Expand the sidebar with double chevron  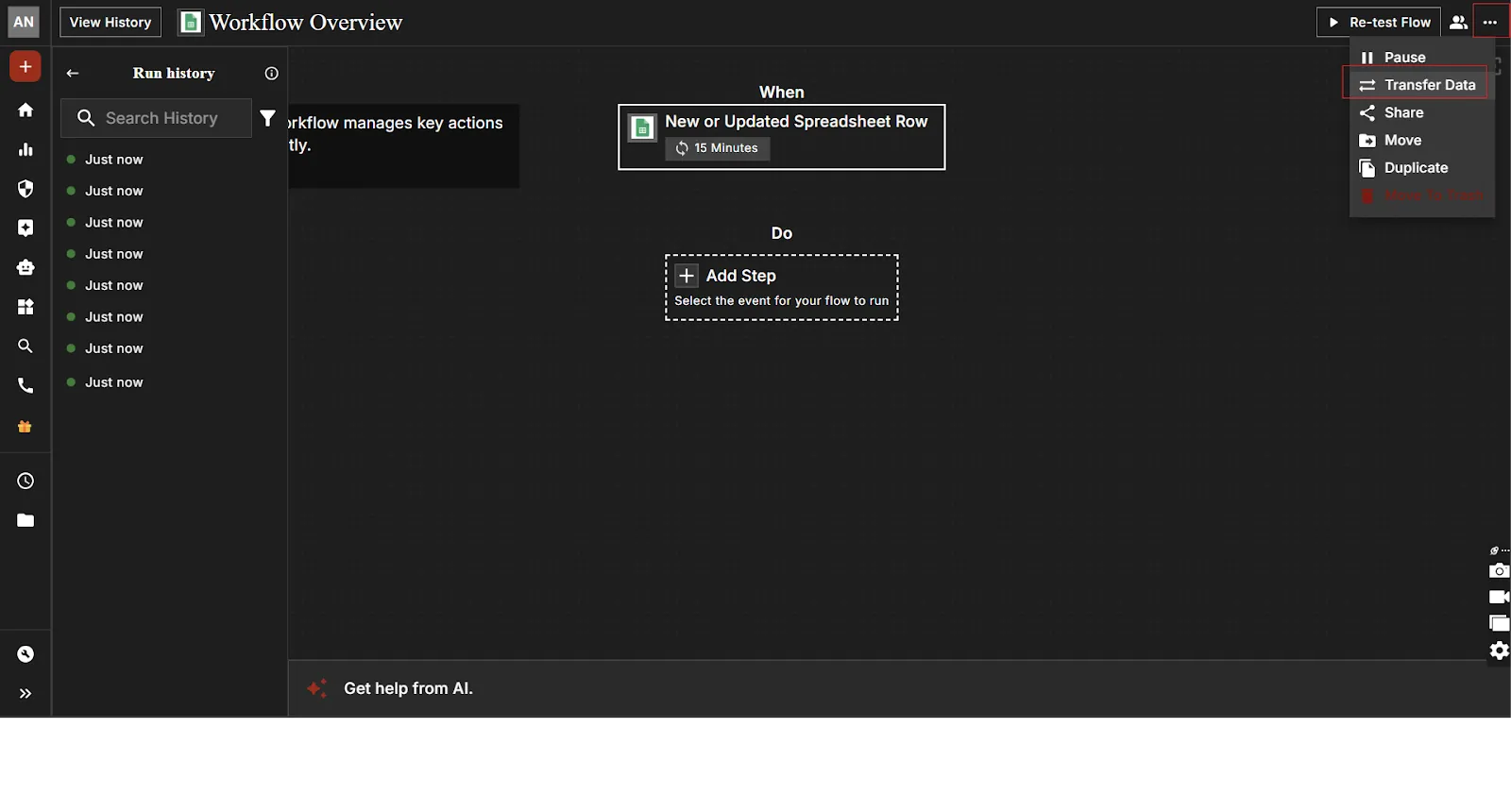coord(25,694)
